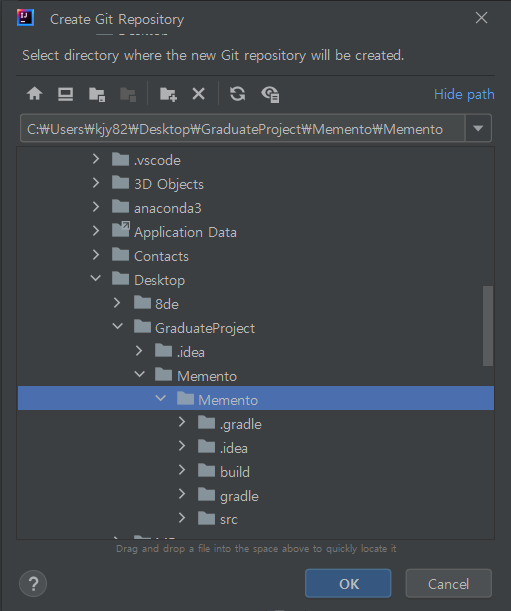Expand the src folder chevron
Screen dimensions: 511x611
[x=182, y=518]
